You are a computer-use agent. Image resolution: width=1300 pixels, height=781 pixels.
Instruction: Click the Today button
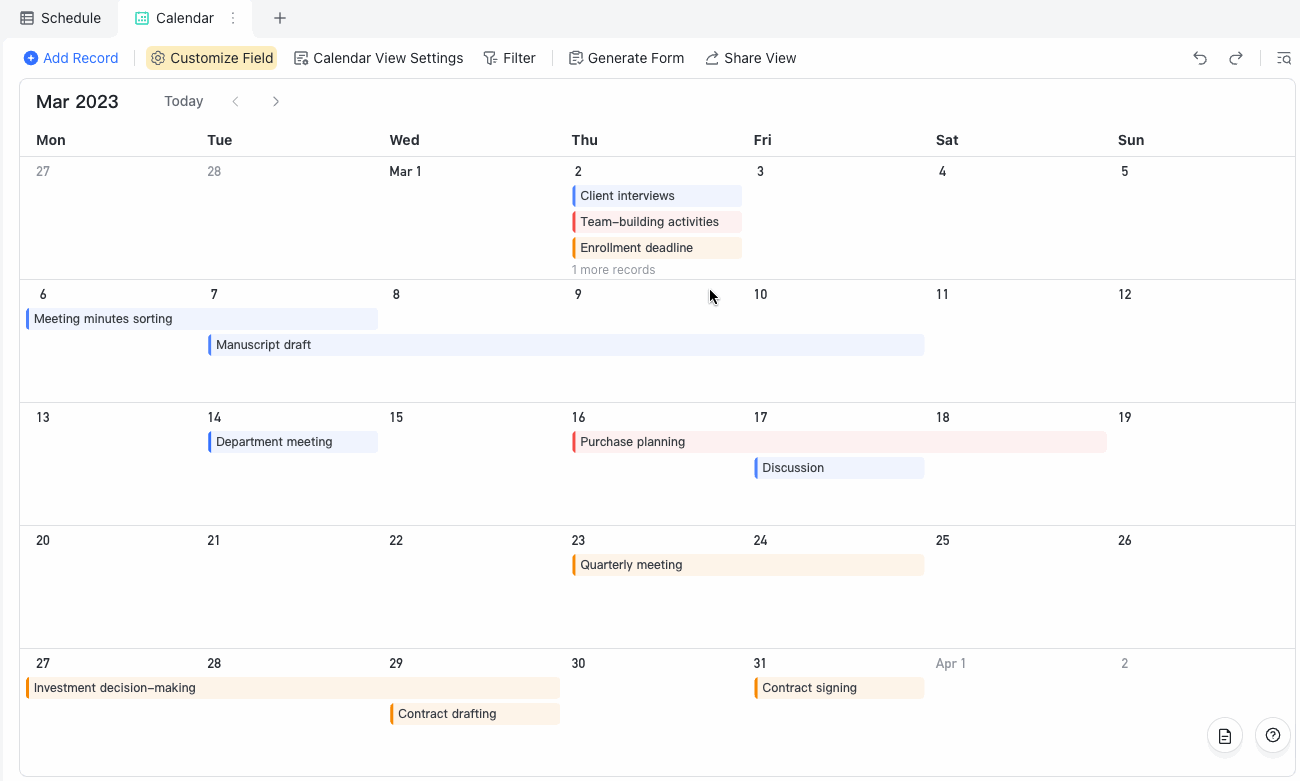[183, 101]
